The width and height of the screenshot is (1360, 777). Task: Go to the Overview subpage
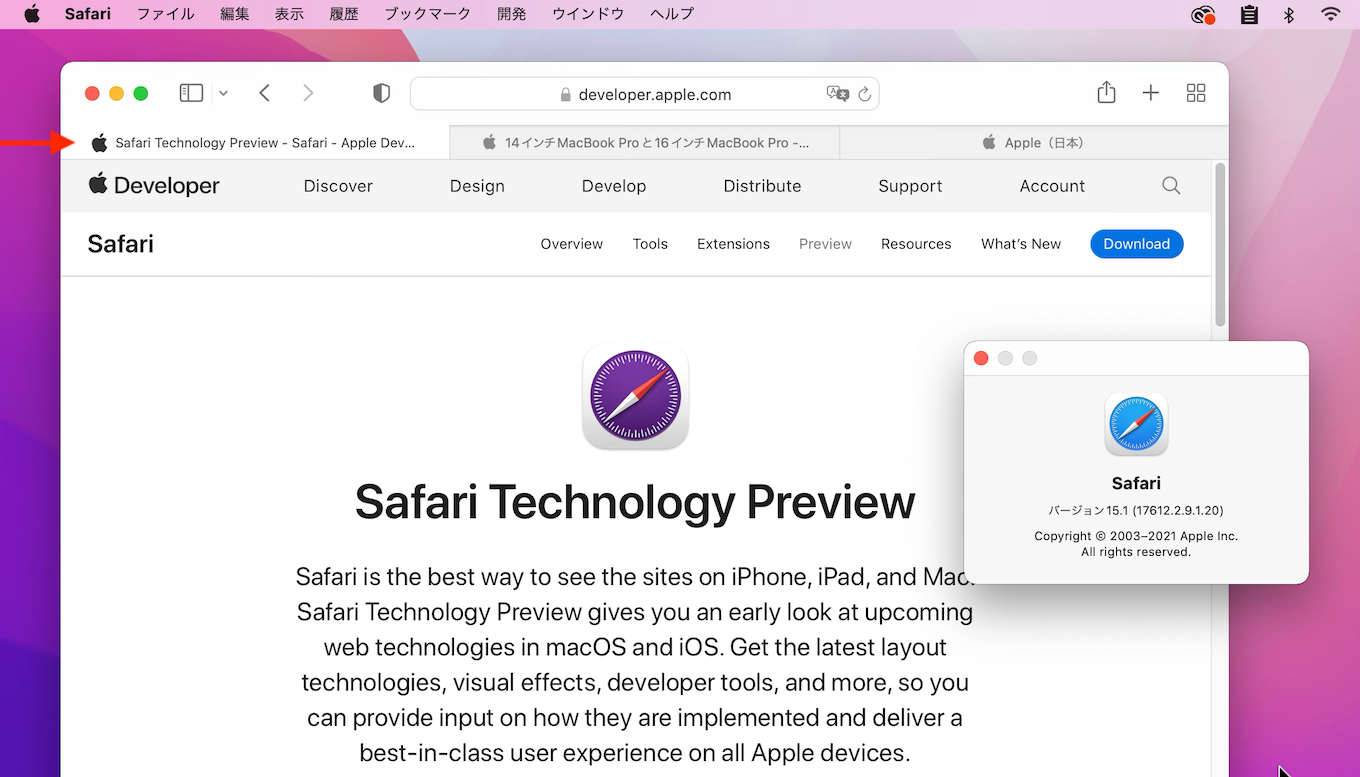(571, 244)
